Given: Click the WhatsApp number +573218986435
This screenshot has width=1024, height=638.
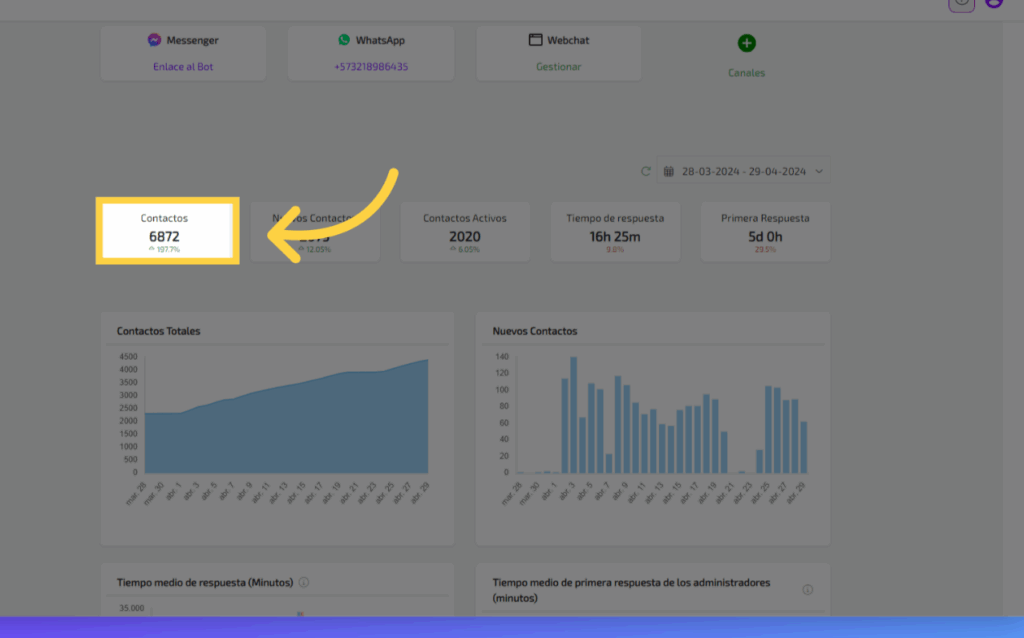Looking at the screenshot, I should [x=371, y=67].
